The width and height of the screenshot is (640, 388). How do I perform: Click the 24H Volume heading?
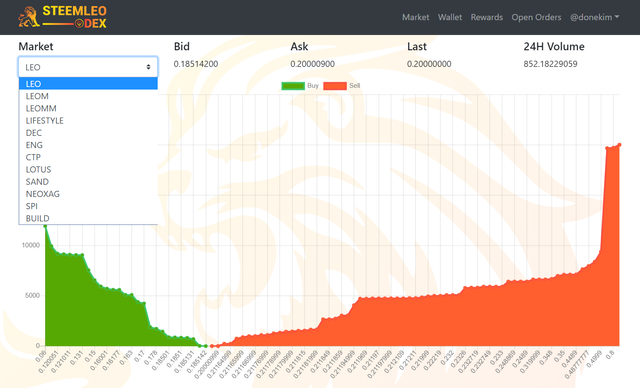point(554,47)
